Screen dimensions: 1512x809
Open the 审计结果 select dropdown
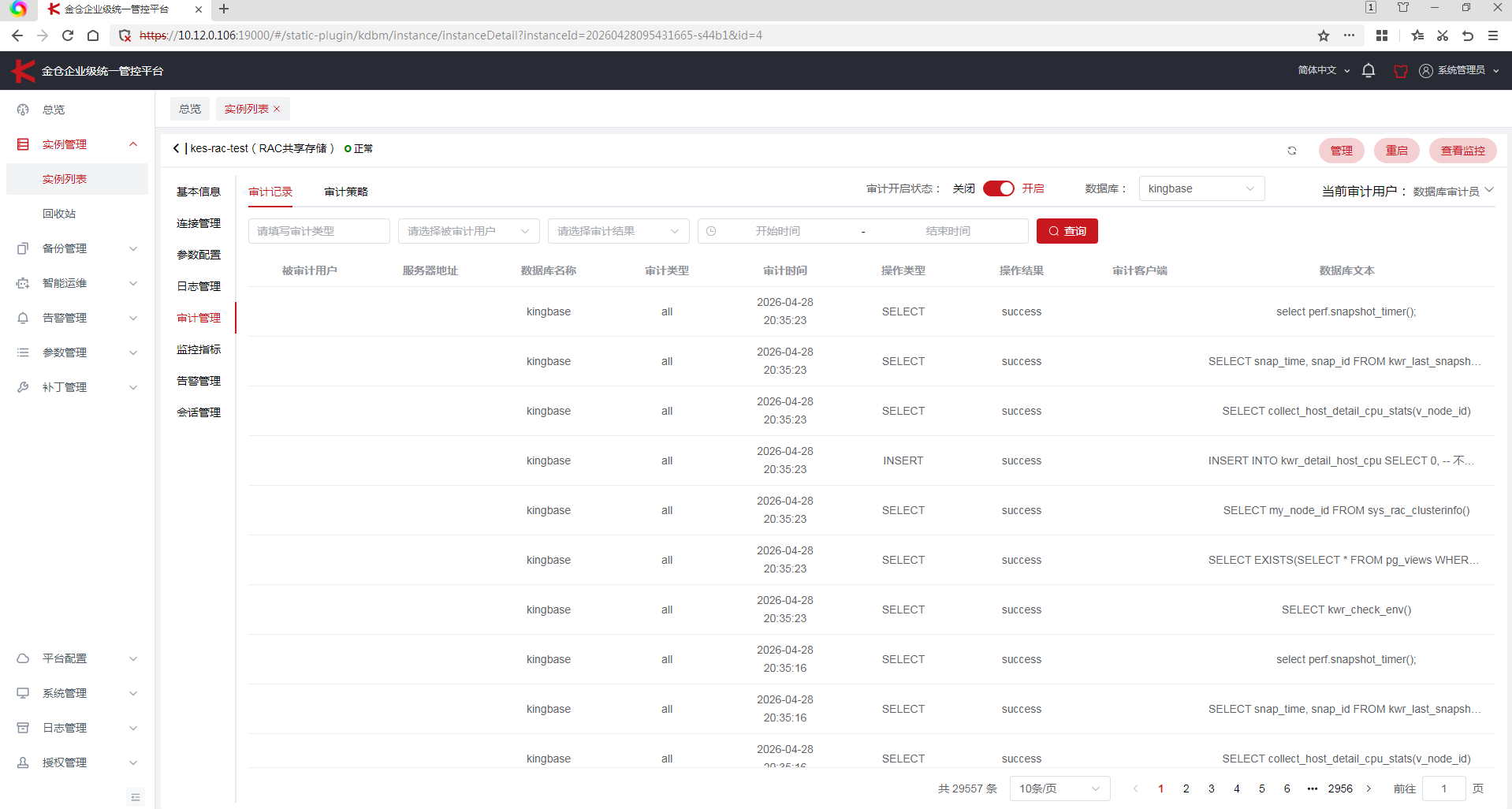[x=618, y=231]
